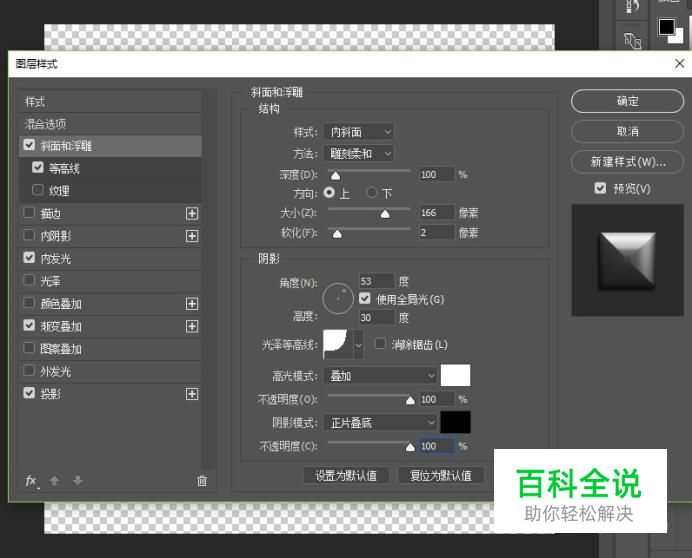
Task: Enable the 外发光 checkbox
Action: [x=29, y=370]
